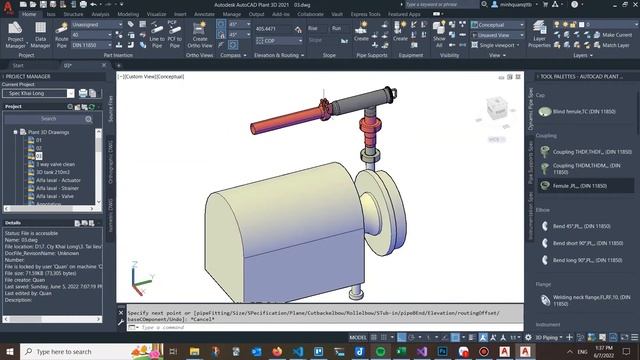Switch to the Annotate ribbon tab
The height and width of the screenshot is (360, 640).
(204, 14)
